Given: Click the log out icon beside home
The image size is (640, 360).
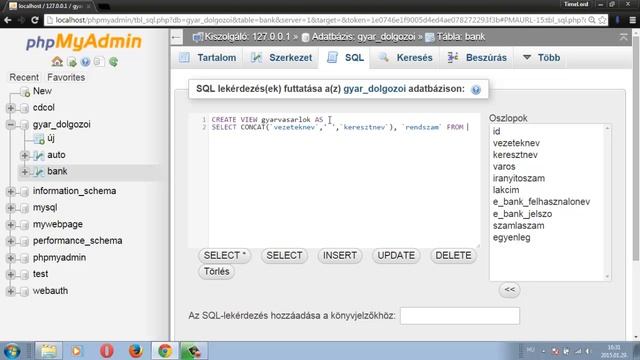Looking at the screenshot, I should click(x=72, y=62).
